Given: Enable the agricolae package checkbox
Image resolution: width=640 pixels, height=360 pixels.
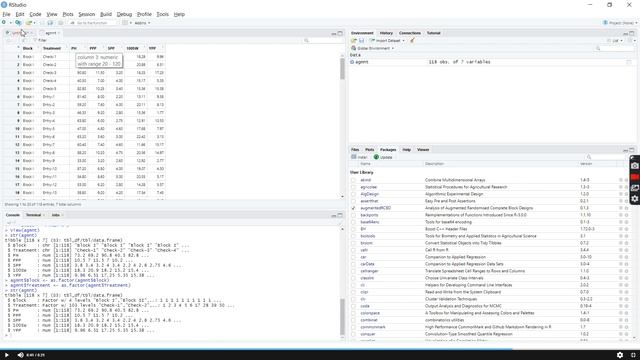Looking at the screenshot, I should 353,187.
